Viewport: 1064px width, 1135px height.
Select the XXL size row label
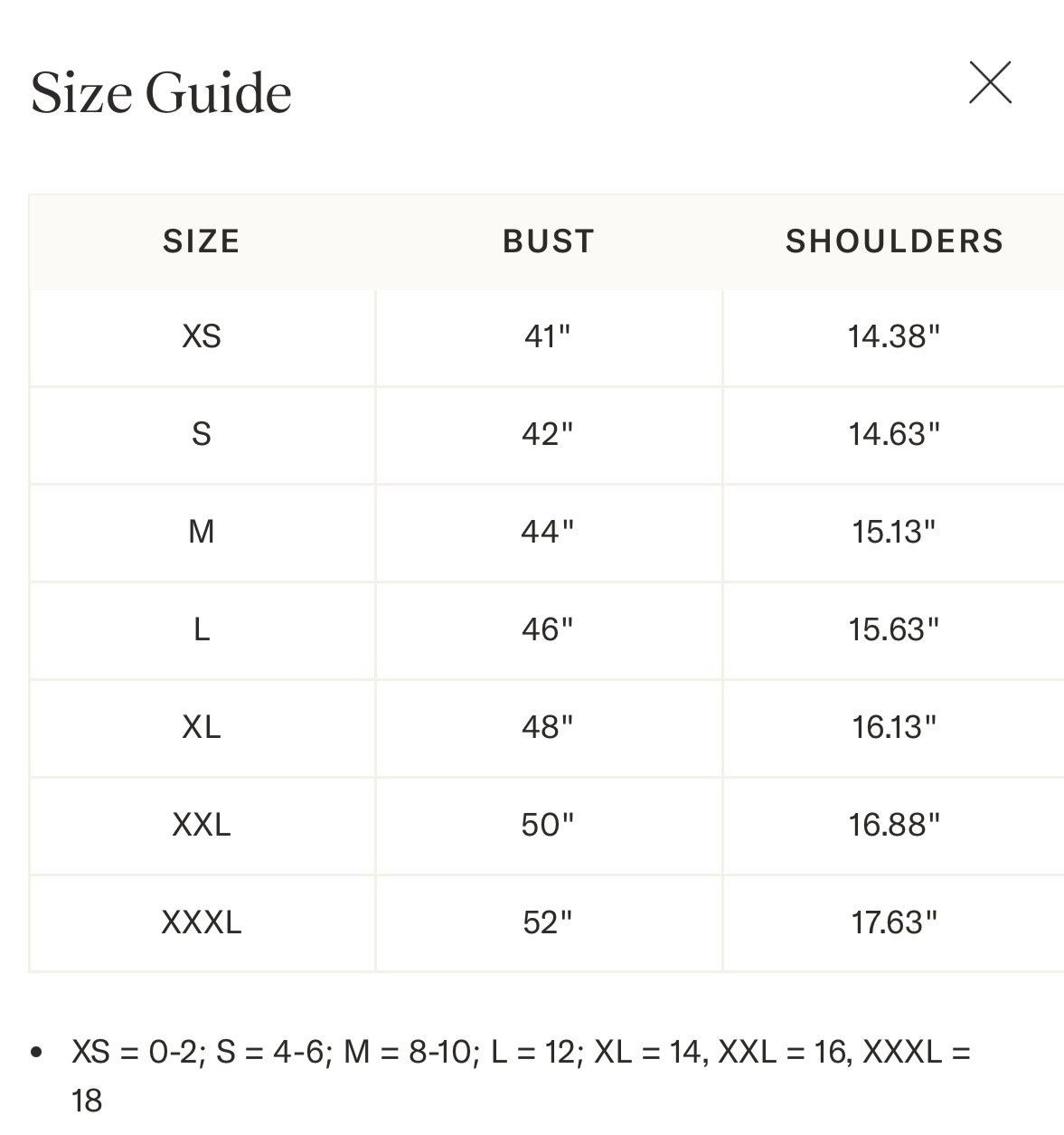pyautogui.click(x=202, y=825)
